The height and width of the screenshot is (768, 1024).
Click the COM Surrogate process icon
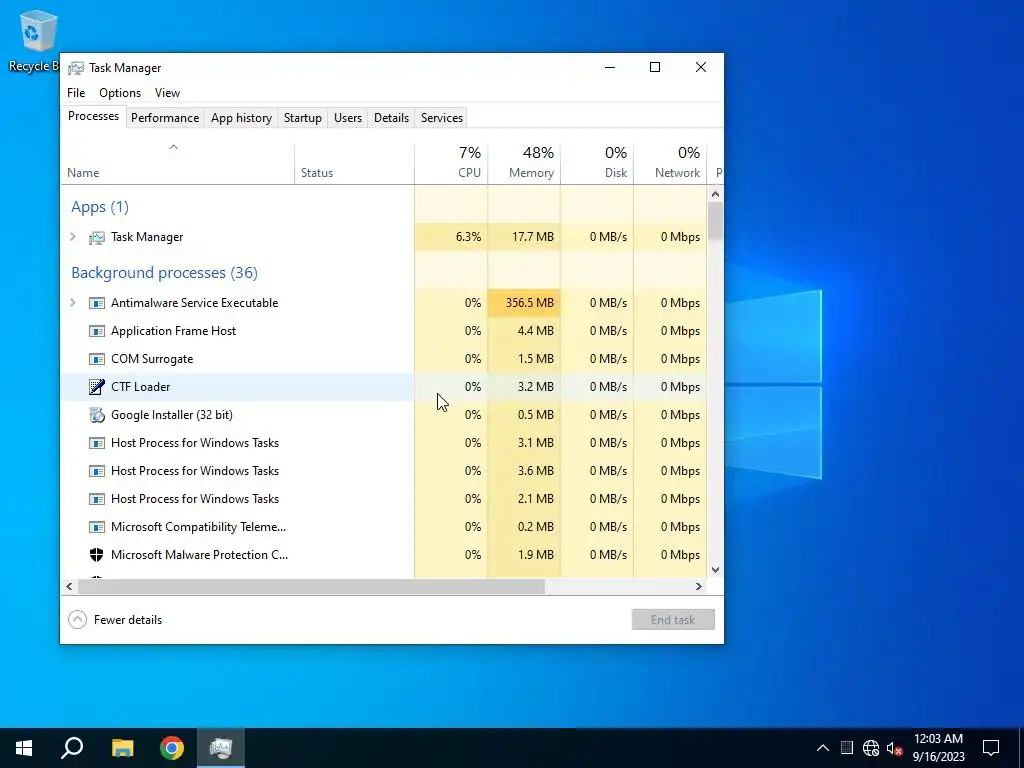click(97, 359)
